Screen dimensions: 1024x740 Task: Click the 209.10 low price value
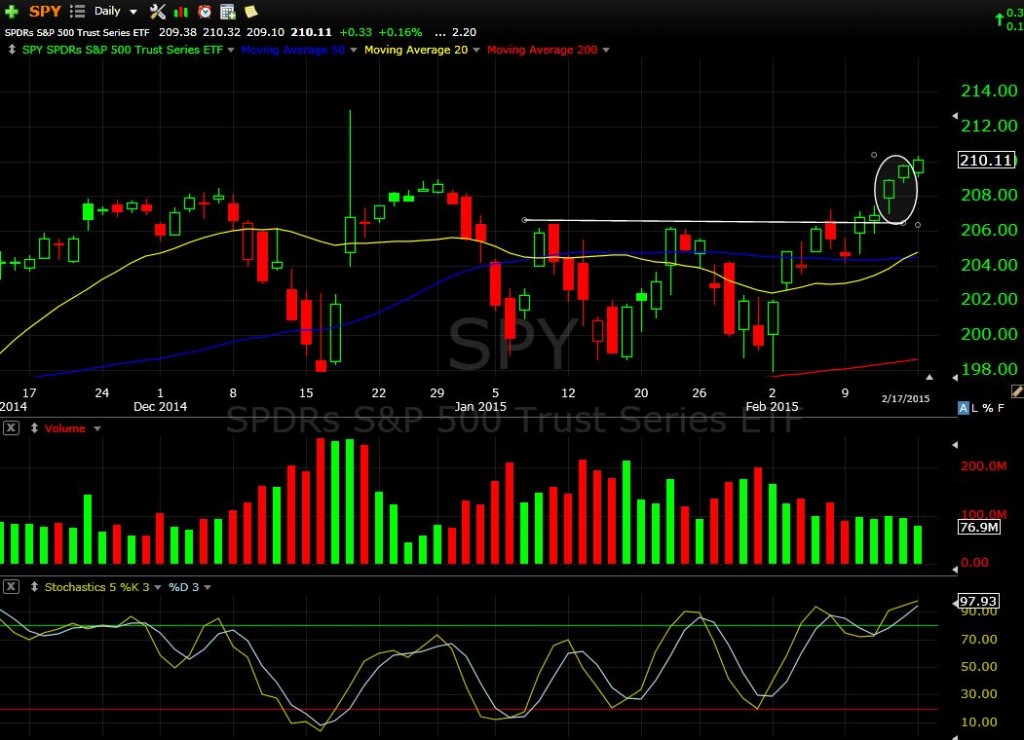pyautogui.click(x=265, y=32)
